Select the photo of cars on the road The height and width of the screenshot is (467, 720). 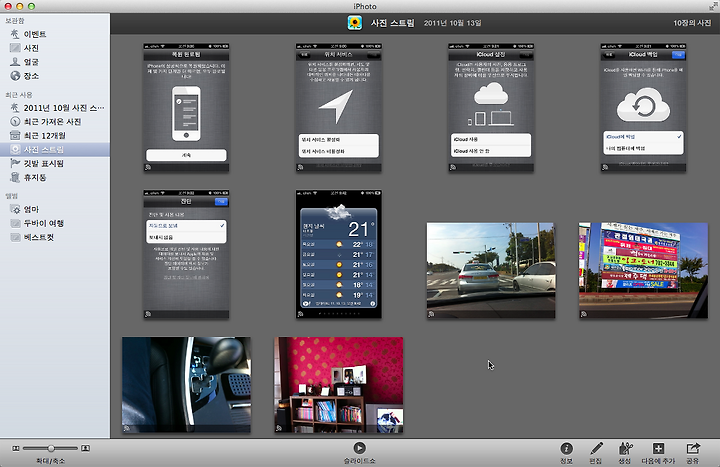click(x=491, y=270)
